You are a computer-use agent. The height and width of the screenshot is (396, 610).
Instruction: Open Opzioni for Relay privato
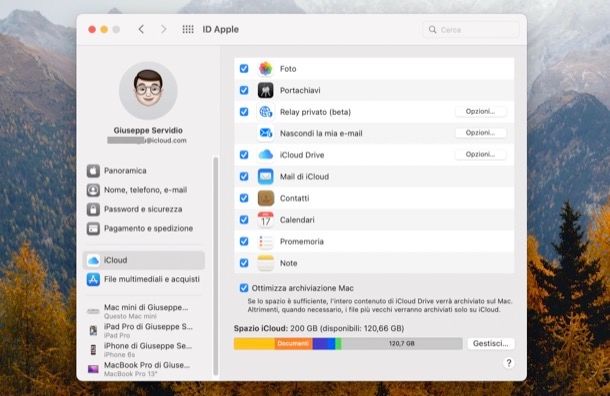(480, 112)
